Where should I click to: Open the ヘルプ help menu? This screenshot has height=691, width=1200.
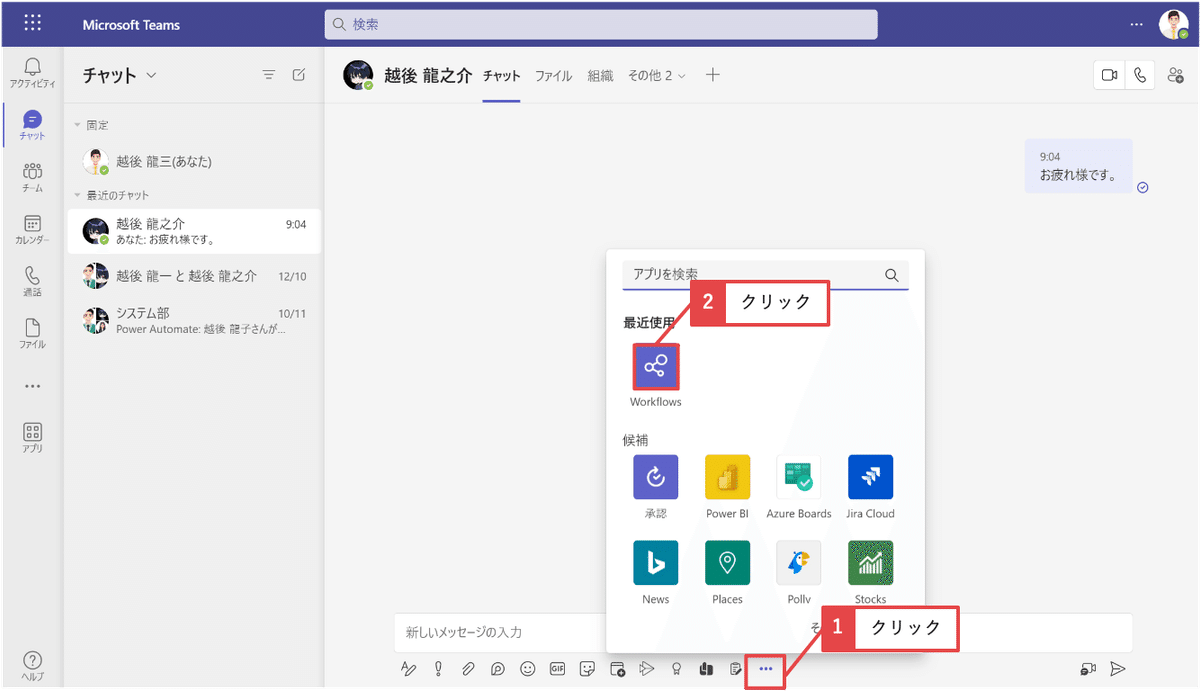pos(32,666)
